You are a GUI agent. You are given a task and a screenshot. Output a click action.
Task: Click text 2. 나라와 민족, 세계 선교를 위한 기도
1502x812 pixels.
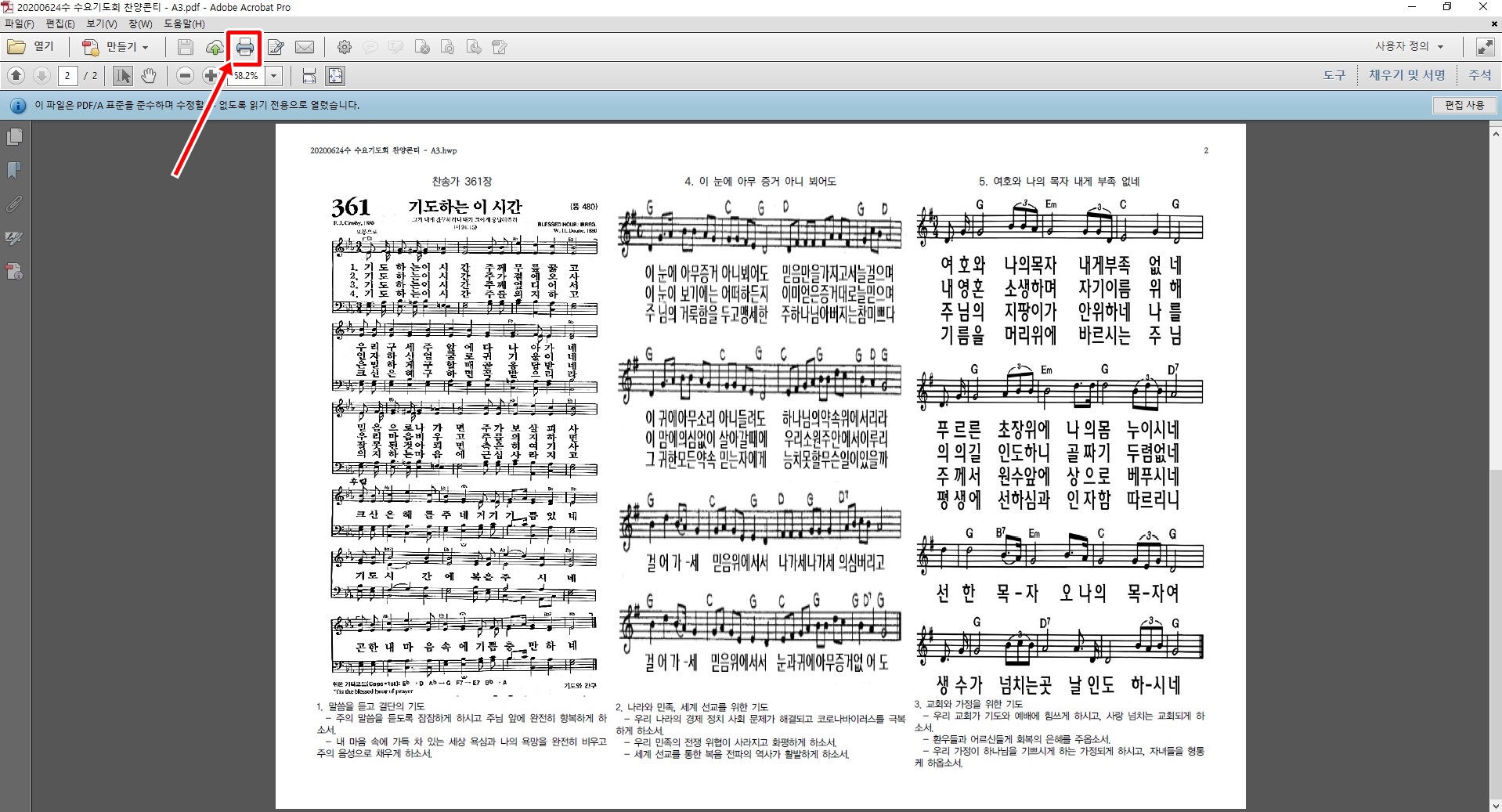click(692, 706)
